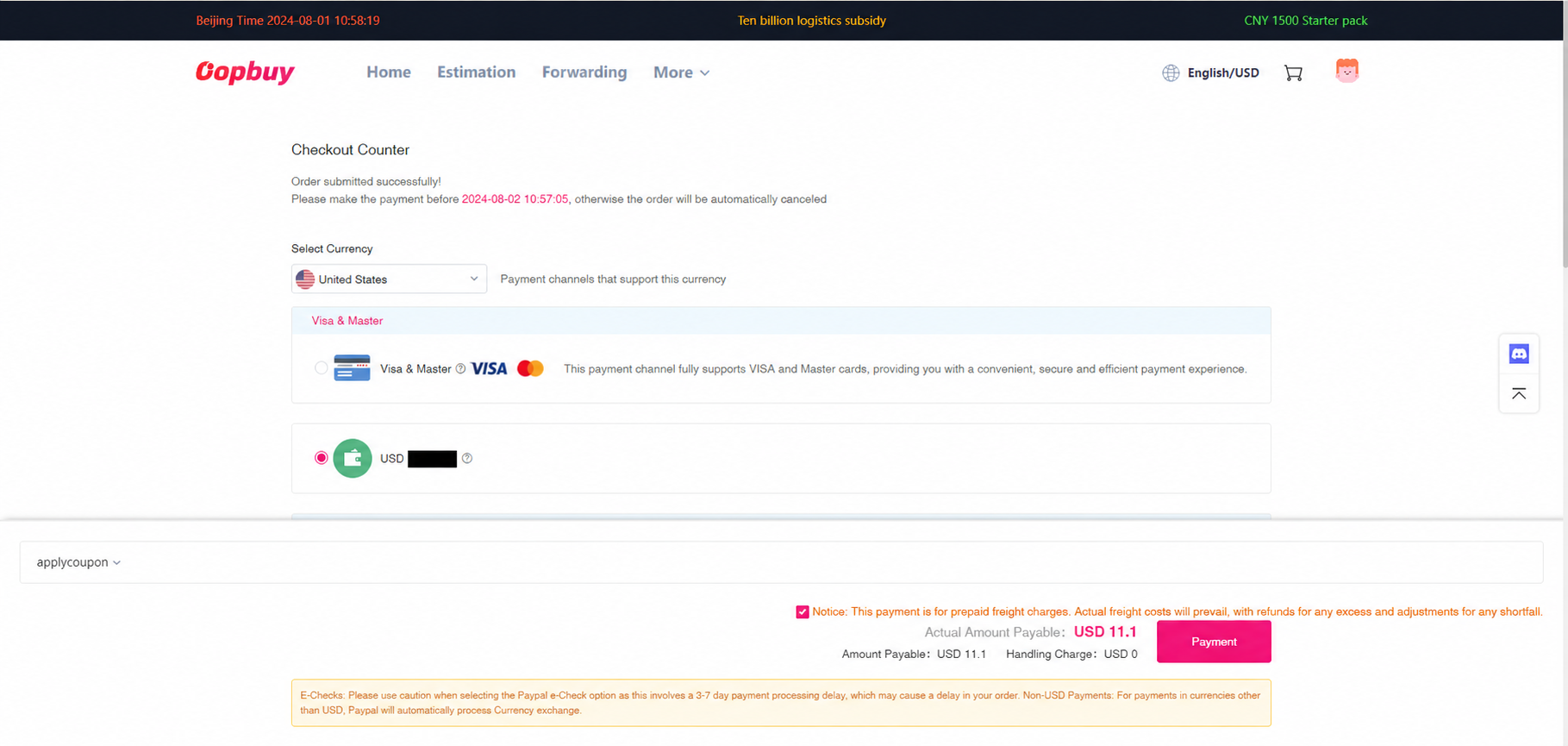The image size is (1568, 746).
Task: Click the green wallet balance icon
Action: [353, 459]
